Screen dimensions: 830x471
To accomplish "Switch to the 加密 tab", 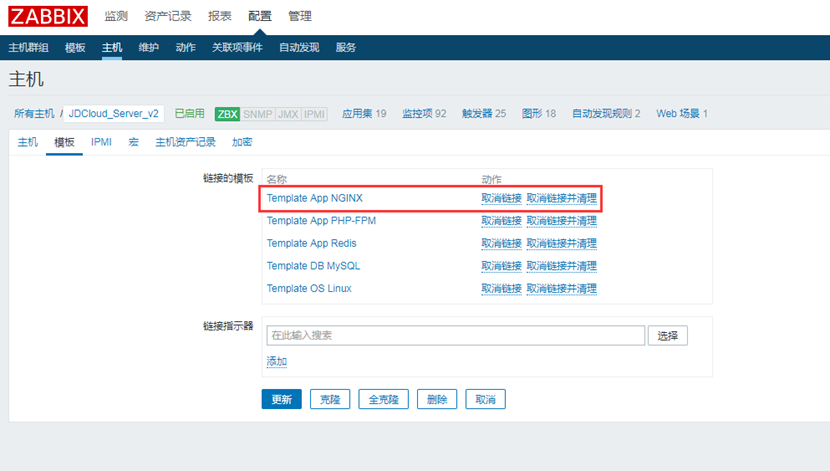I will [x=242, y=142].
